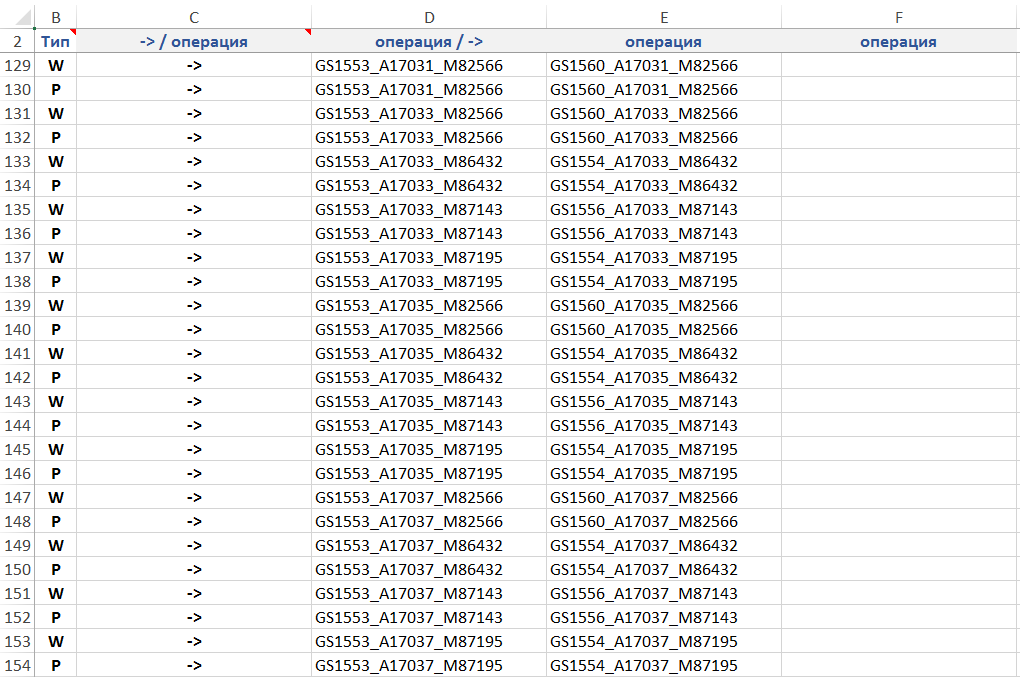The height and width of the screenshot is (677, 1020).
Task: Select column E header
Action: (x=663, y=17)
